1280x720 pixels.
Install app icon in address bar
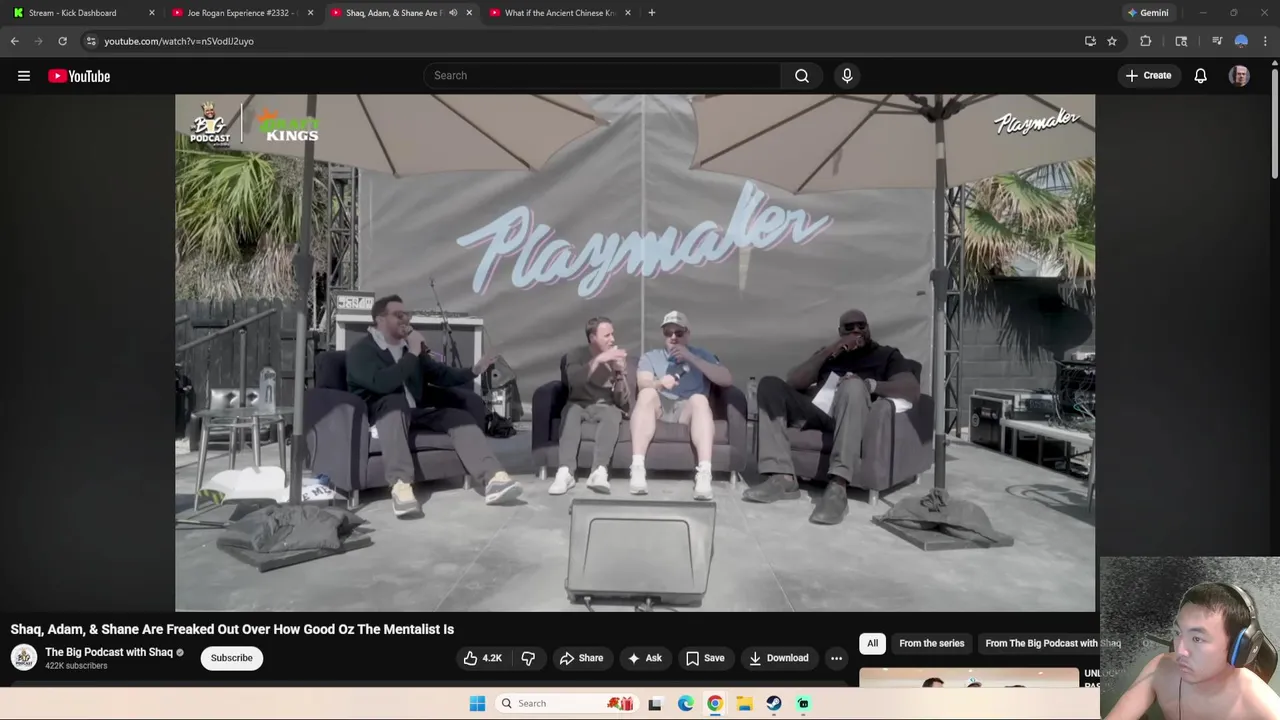point(1090,41)
